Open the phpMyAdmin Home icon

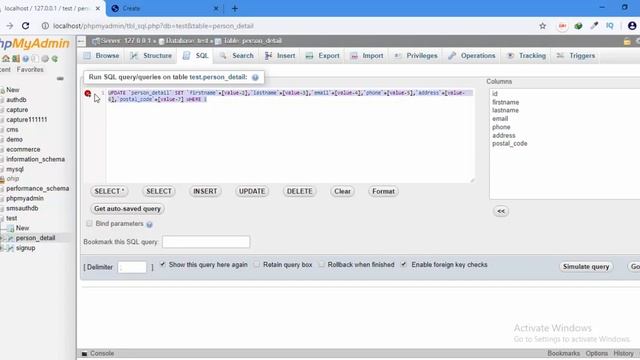click(x=6, y=59)
